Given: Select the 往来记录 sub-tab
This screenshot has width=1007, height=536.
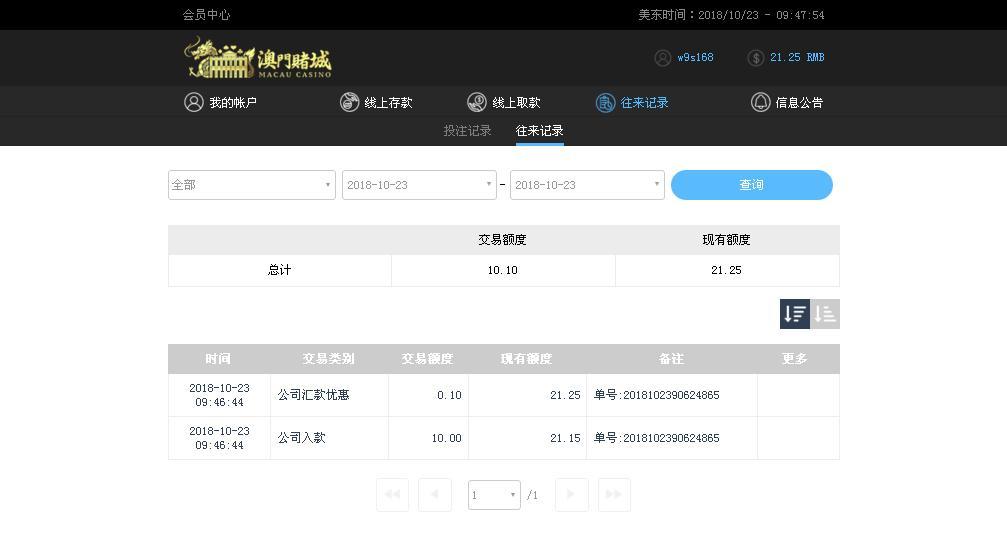Looking at the screenshot, I should [x=539, y=131].
